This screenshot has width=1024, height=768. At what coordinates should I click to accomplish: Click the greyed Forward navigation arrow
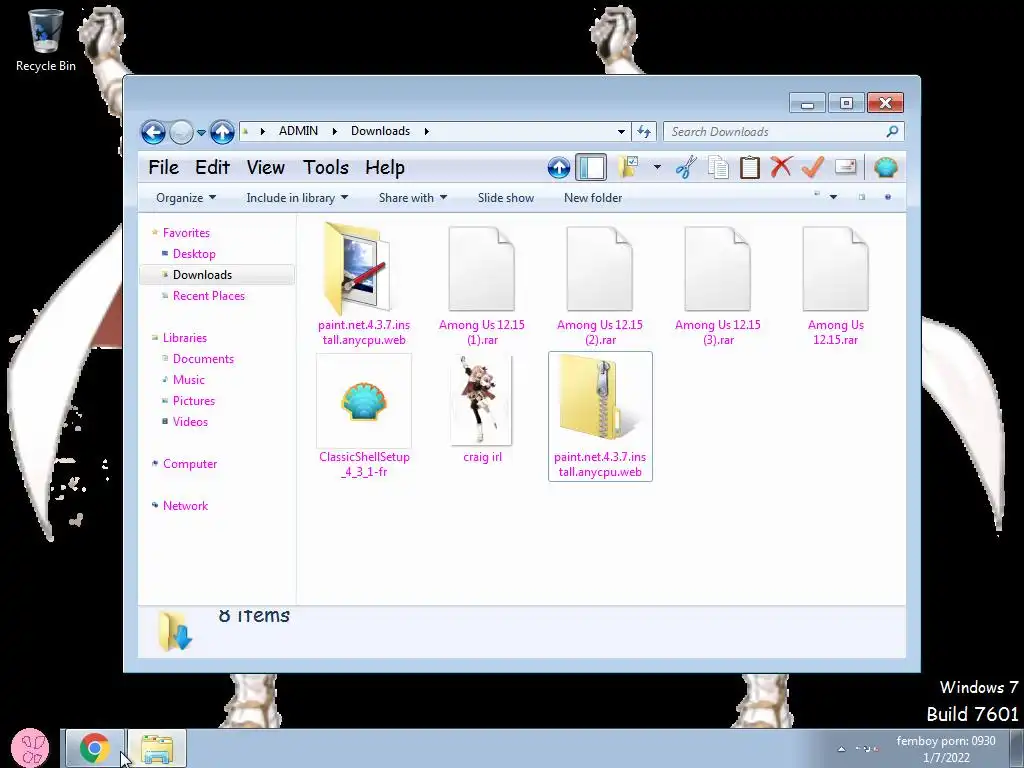[181, 133]
